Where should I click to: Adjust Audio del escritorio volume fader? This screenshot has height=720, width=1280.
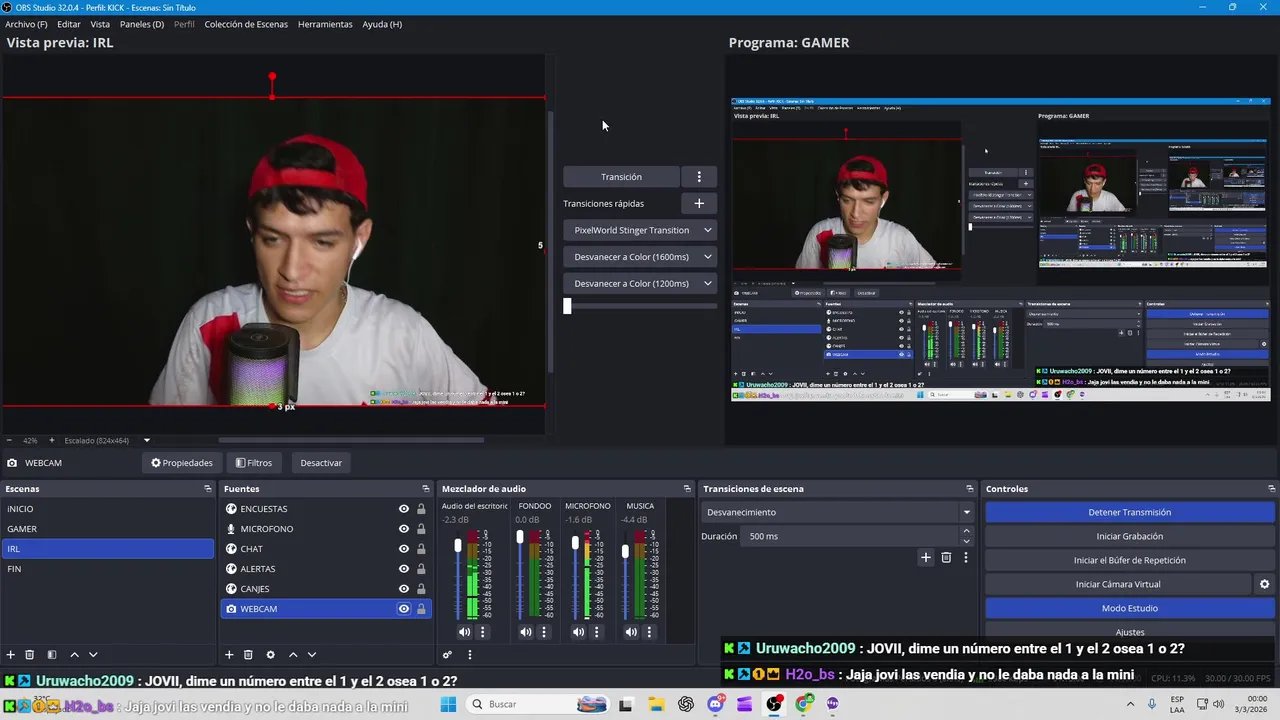[458, 546]
